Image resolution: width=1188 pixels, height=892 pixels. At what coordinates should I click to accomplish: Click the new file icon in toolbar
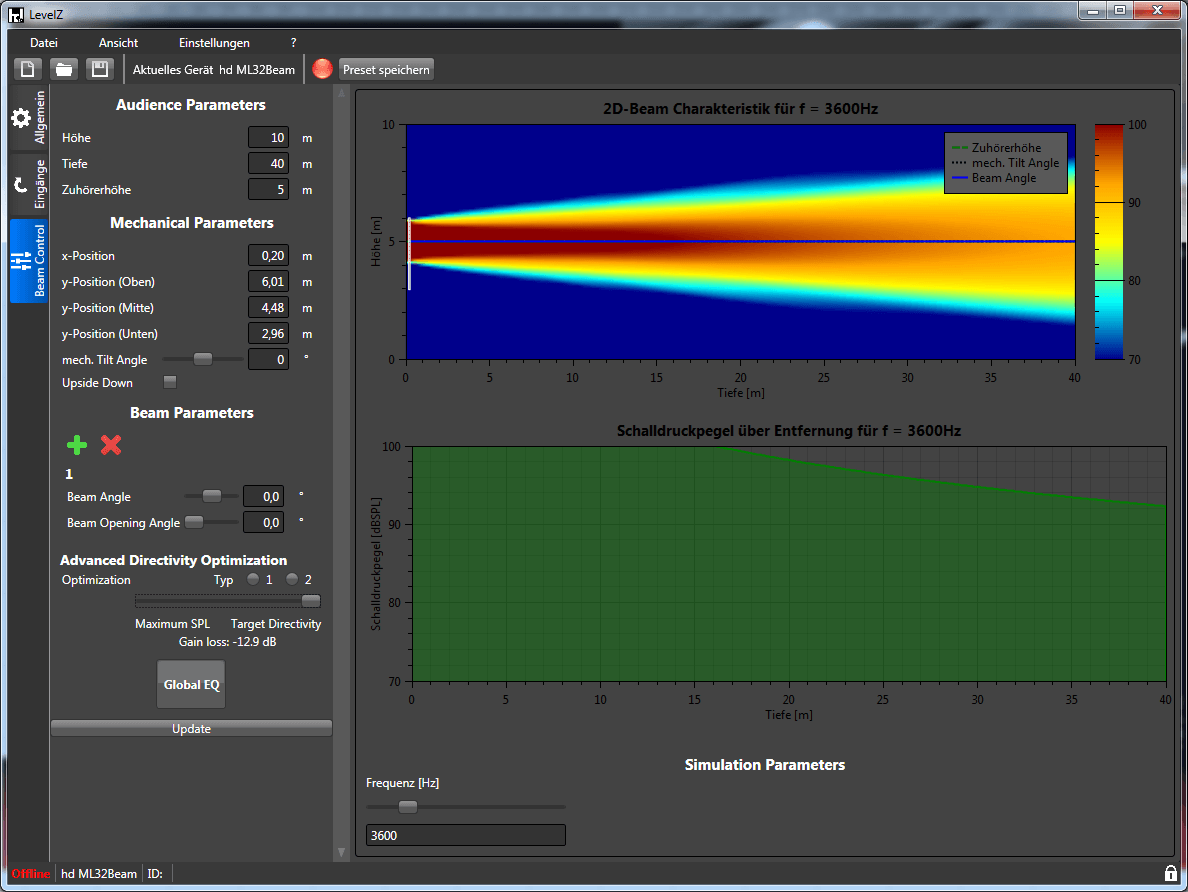pyautogui.click(x=28, y=69)
